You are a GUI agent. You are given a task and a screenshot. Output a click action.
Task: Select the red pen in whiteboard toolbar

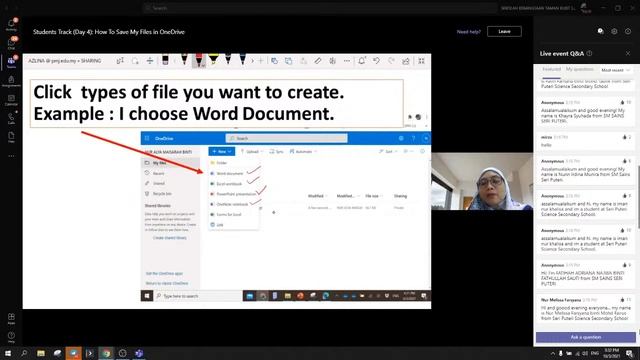(199, 60)
